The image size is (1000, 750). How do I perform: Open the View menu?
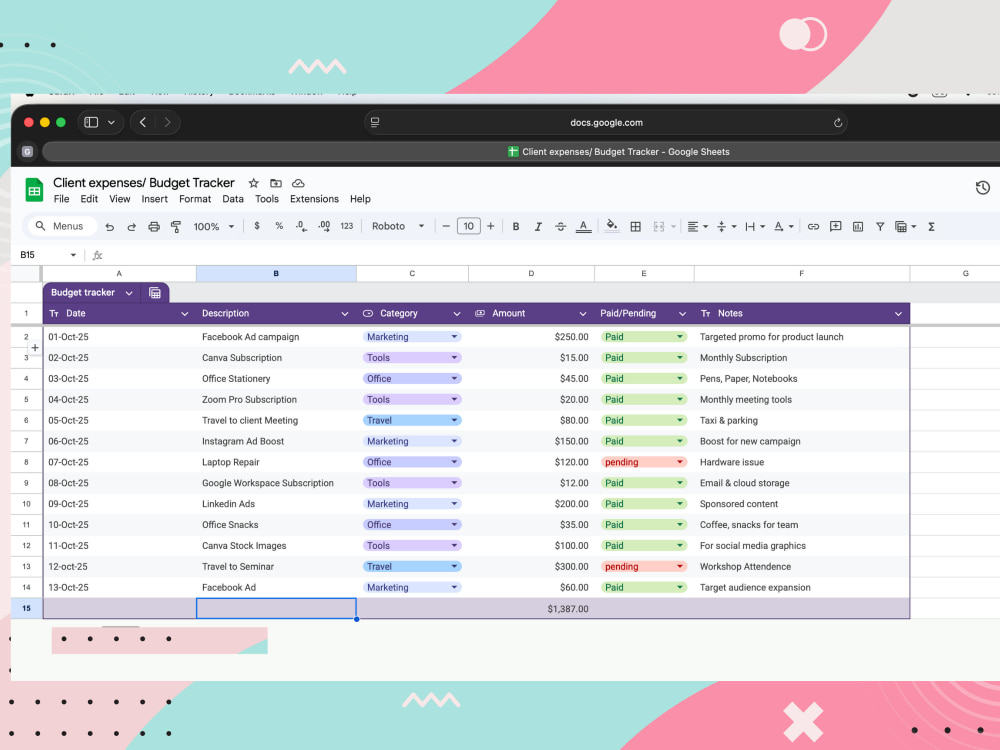[x=120, y=199]
